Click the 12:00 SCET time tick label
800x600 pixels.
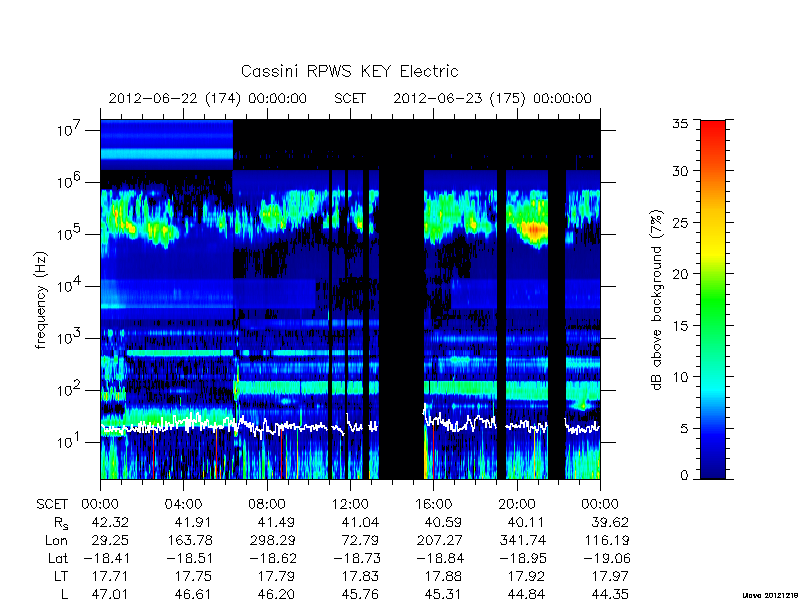350,505
